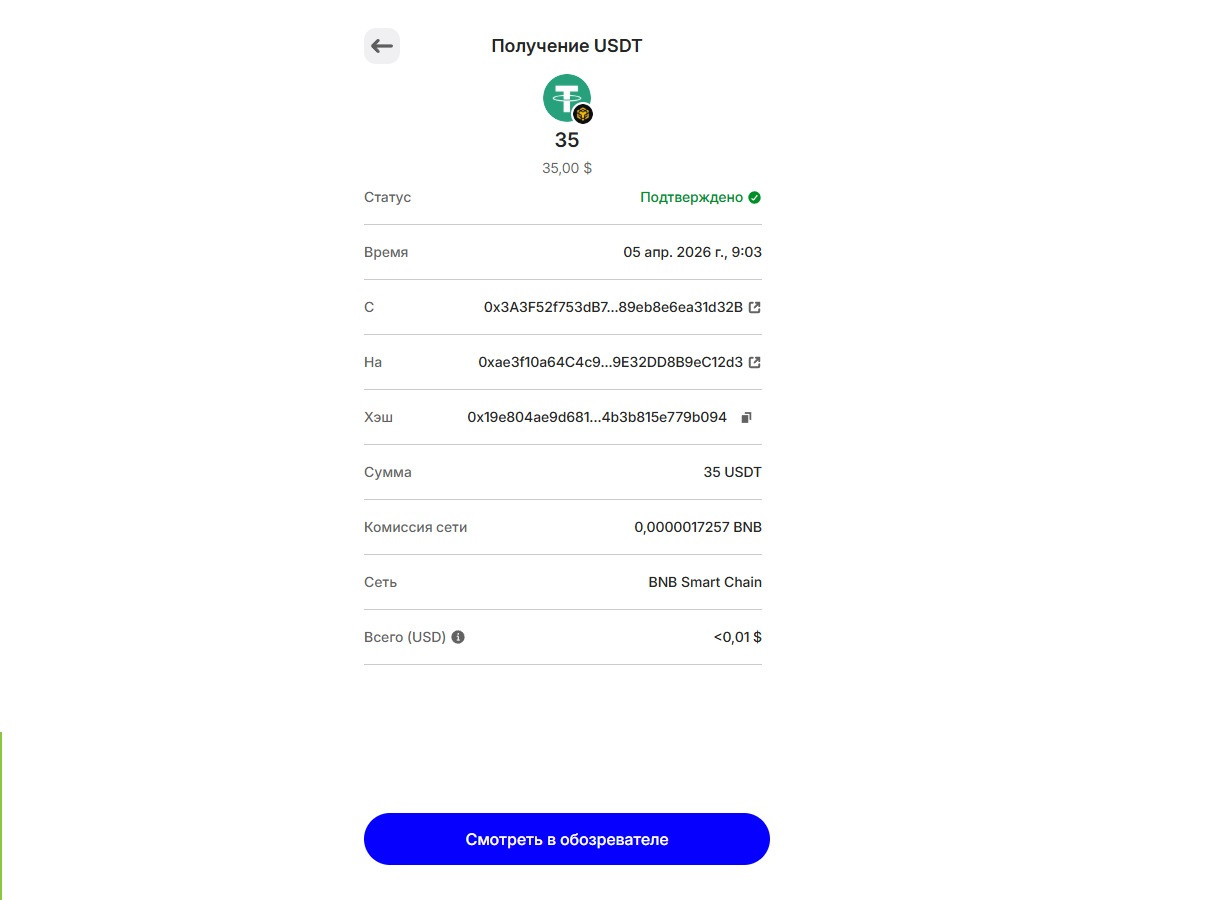The image size is (1206, 900).
Task: Click the Сеть label
Action: click(380, 582)
